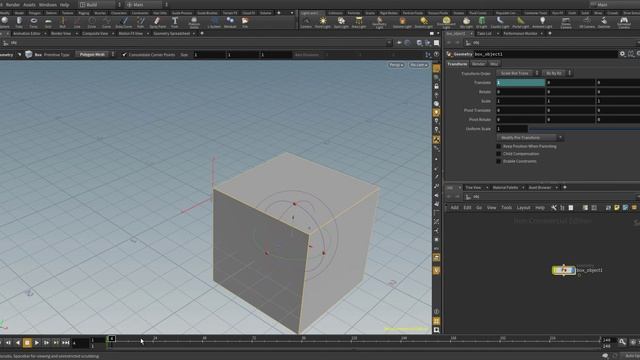Create a Geometry Light from the shelf
640x360 pixels.
coord(380,22)
